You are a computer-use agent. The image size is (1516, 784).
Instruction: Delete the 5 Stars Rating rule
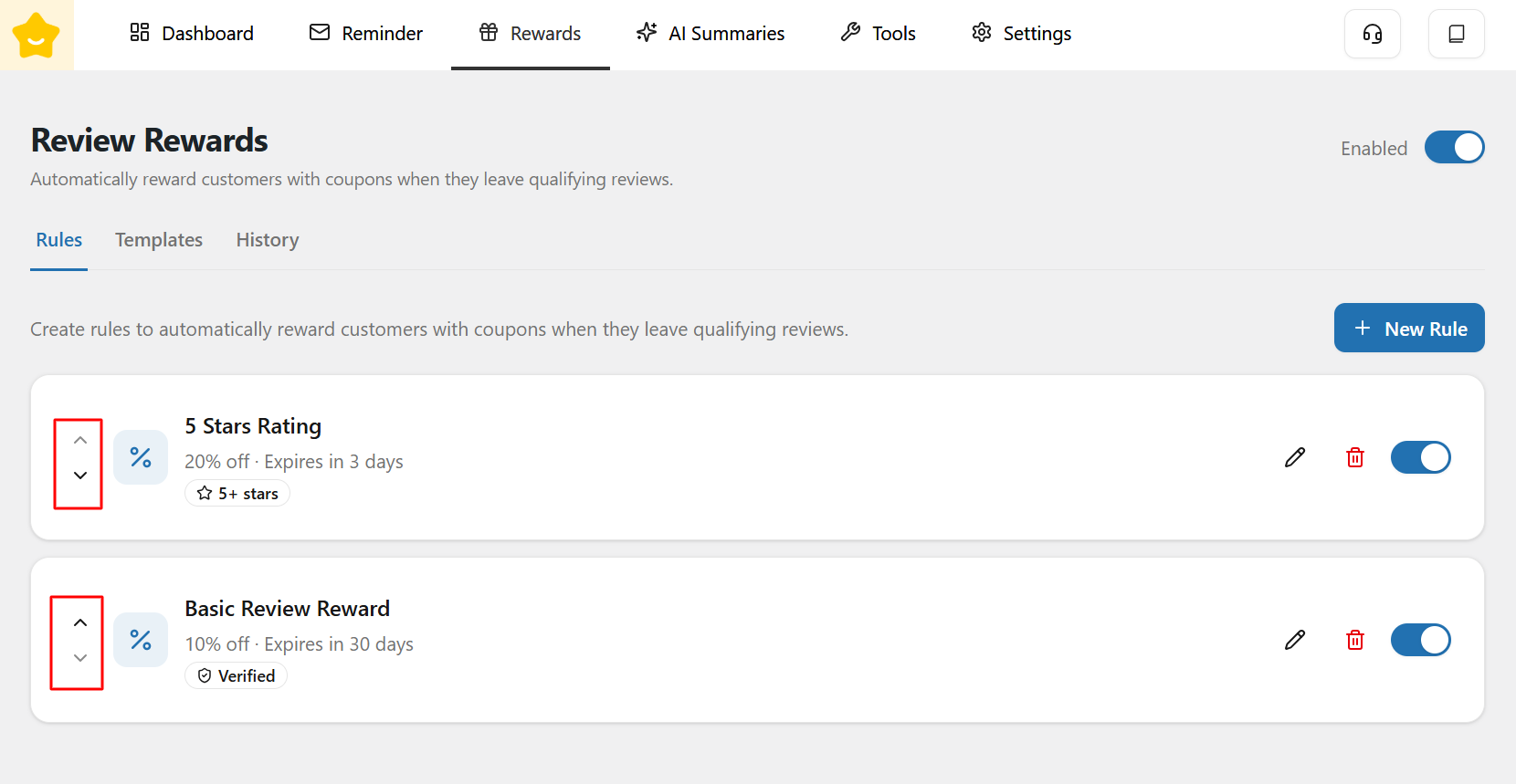1355,457
